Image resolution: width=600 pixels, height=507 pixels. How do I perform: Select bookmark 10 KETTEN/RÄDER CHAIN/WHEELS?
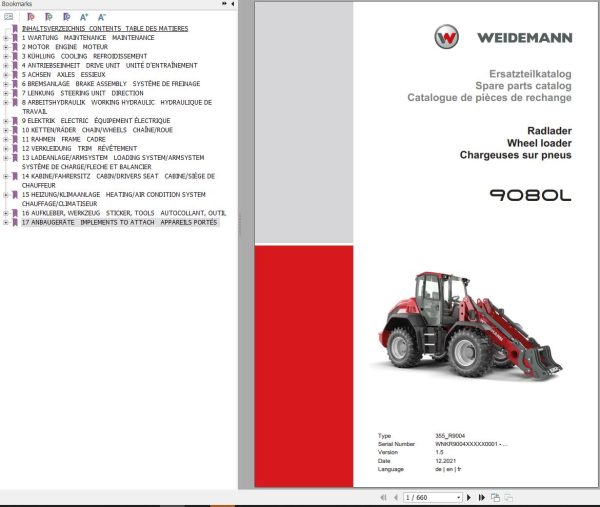(97, 130)
